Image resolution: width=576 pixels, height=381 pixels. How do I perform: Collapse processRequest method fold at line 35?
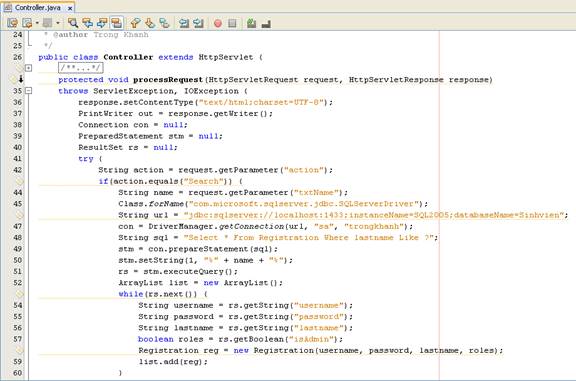(28, 90)
